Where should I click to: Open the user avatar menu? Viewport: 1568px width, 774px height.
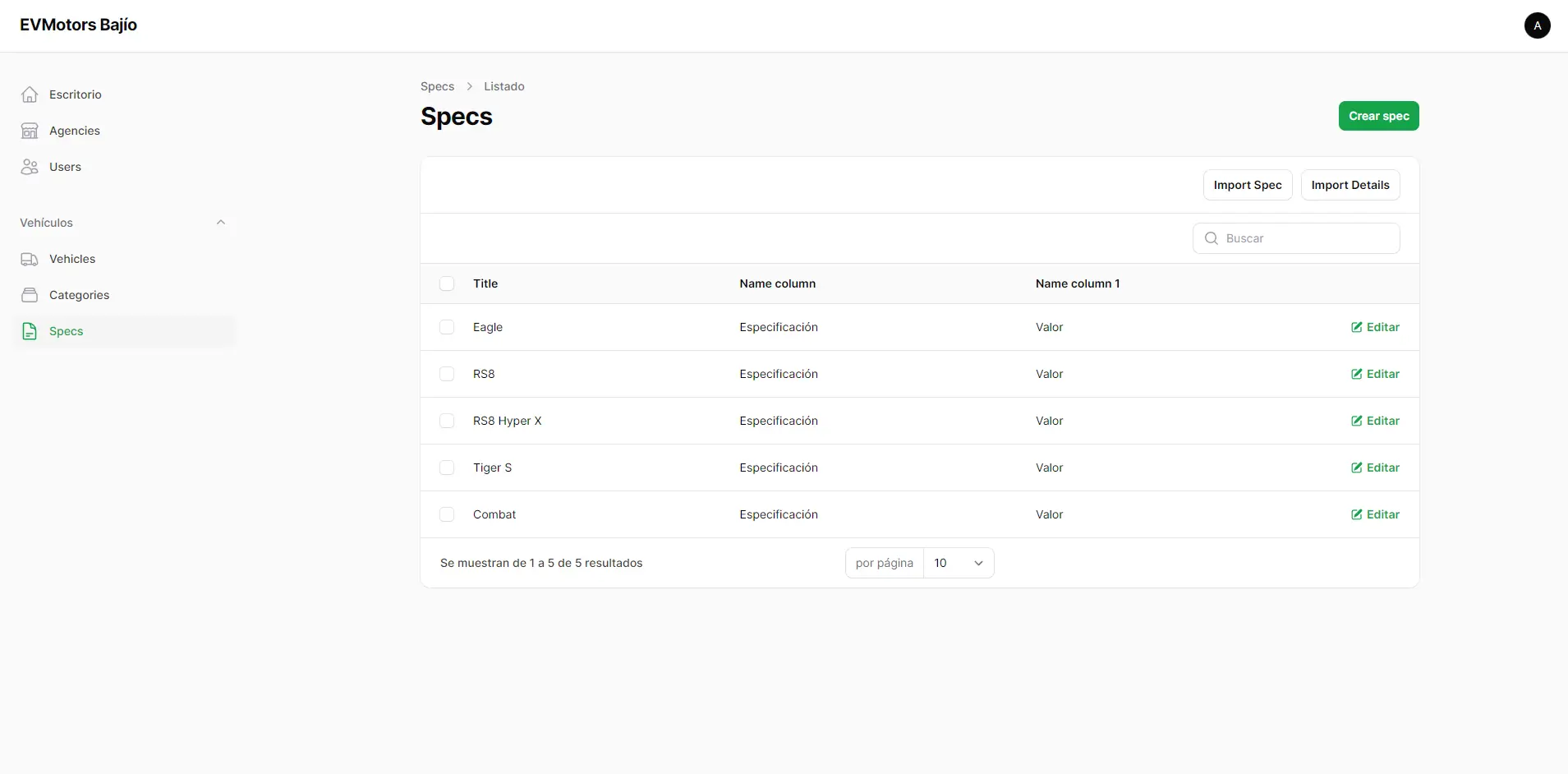(x=1537, y=25)
